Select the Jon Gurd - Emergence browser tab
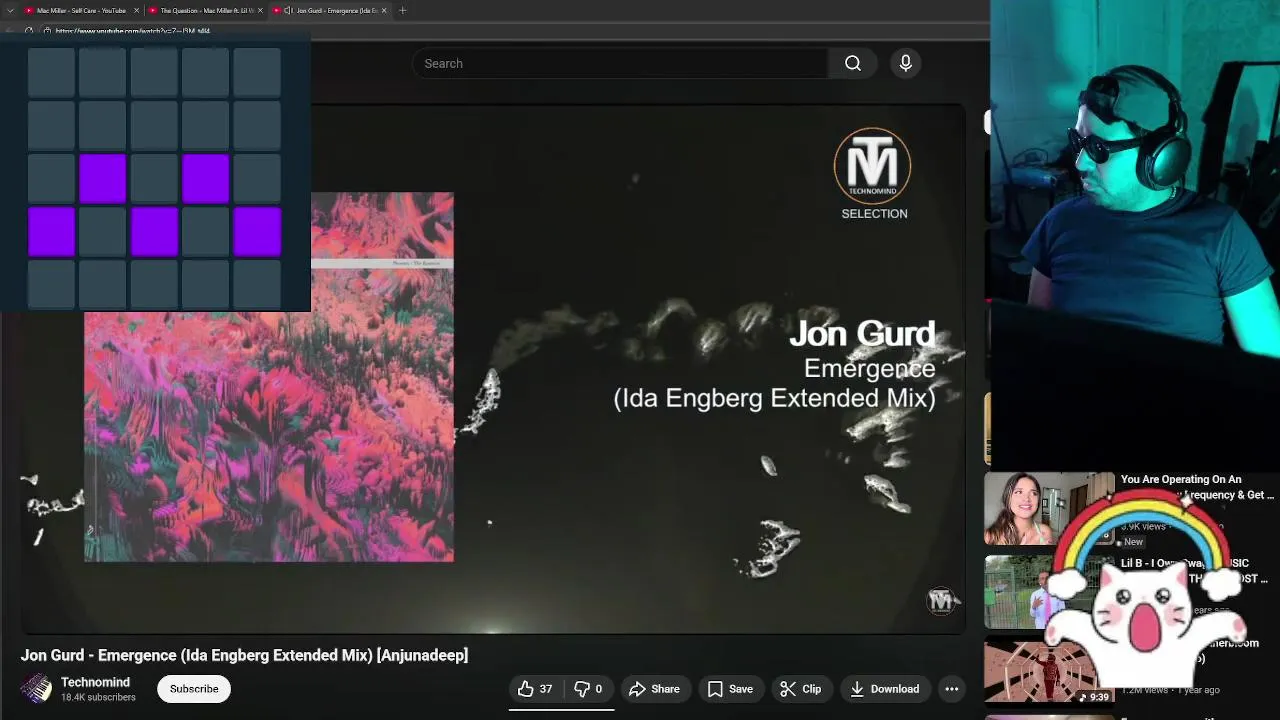The image size is (1280, 720). click(x=330, y=10)
